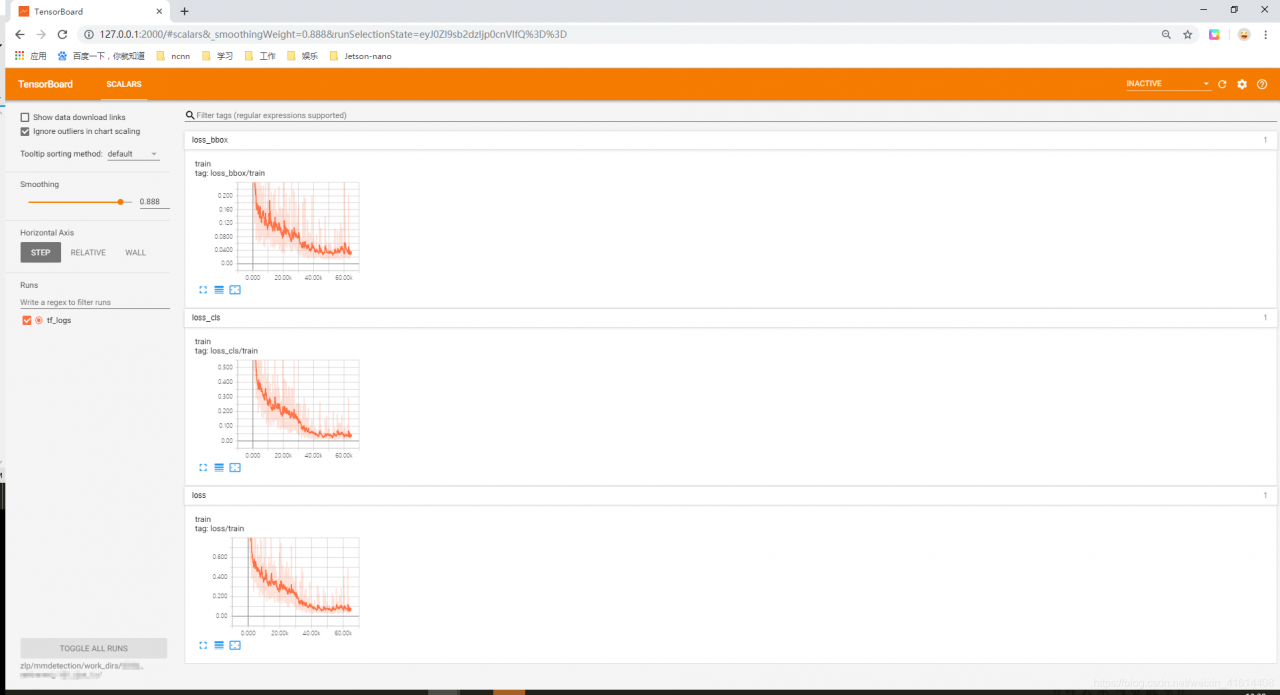Fit domain to data on loss_cls chart
Image resolution: width=1280 pixels, height=695 pixels.
coord(235,467)
